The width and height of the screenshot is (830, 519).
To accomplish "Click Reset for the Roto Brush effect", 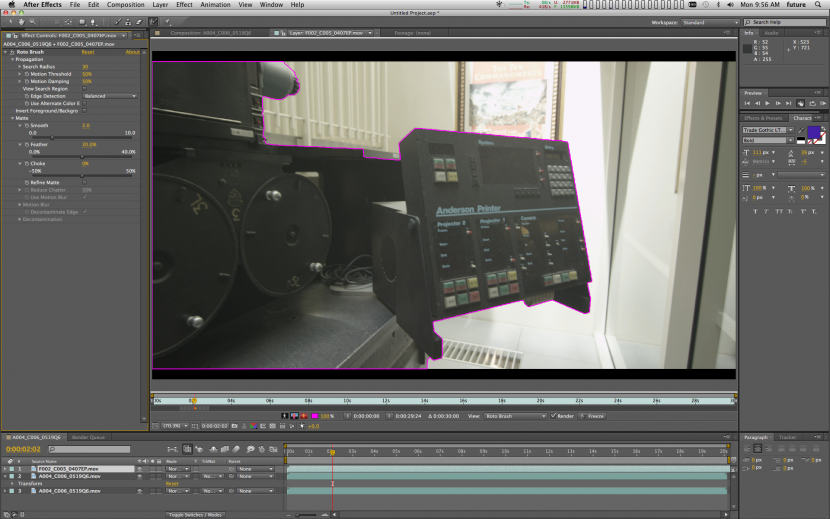I will tap(87, 51).
